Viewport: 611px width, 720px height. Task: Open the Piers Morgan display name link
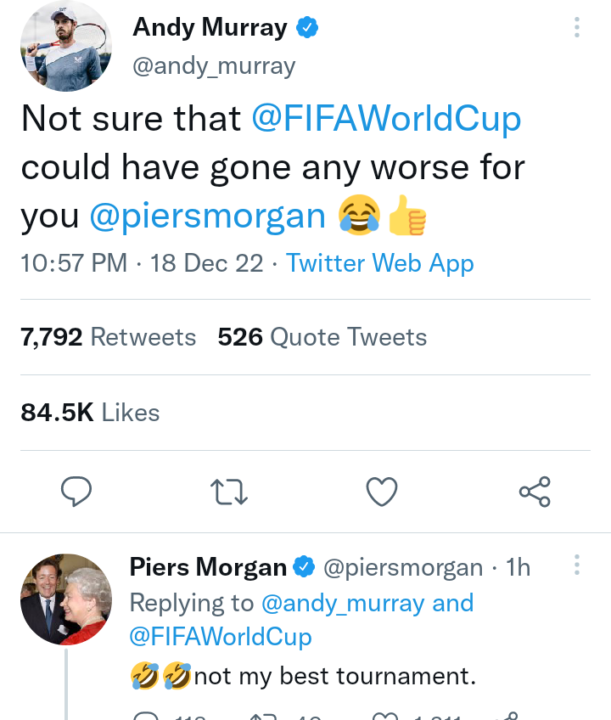[208, 568]
